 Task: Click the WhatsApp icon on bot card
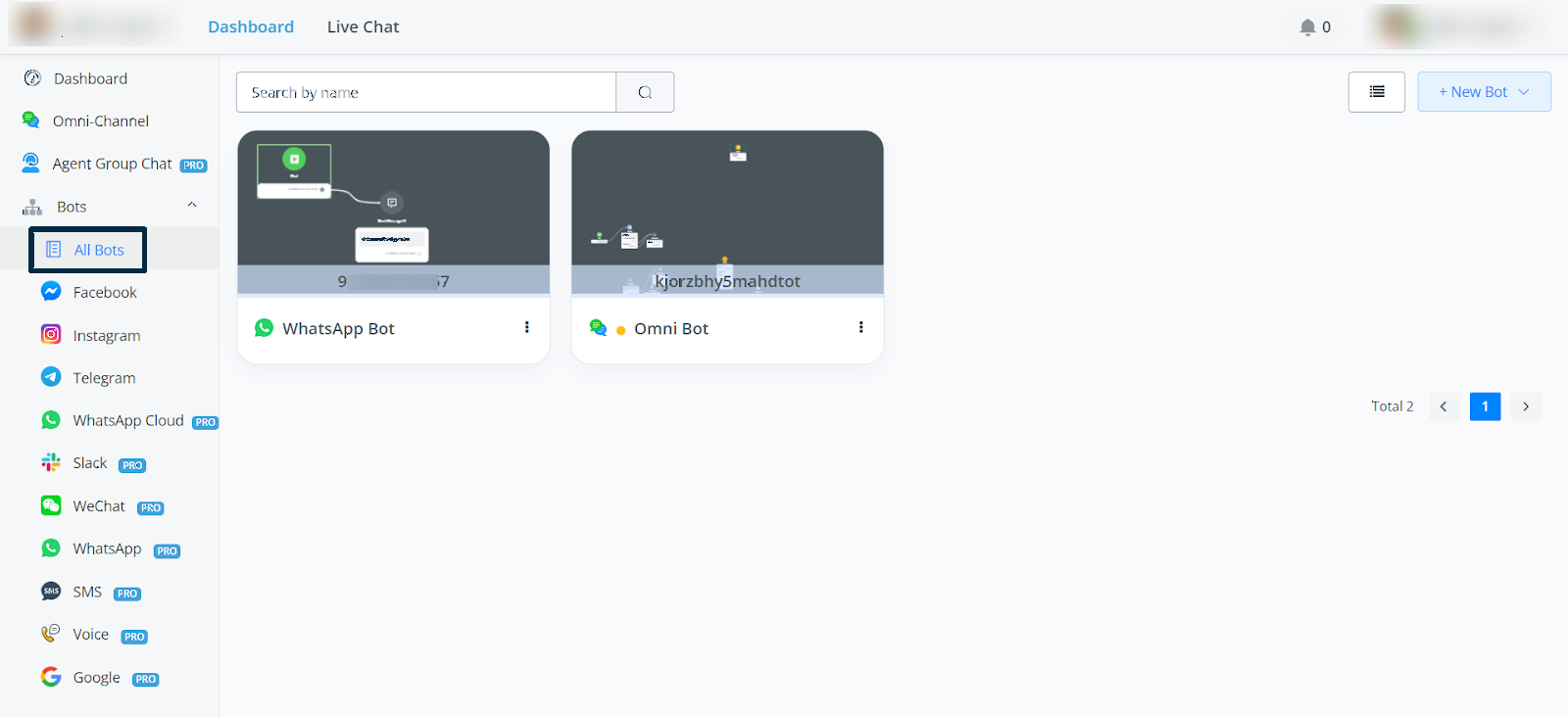click(x=264, y=328)
